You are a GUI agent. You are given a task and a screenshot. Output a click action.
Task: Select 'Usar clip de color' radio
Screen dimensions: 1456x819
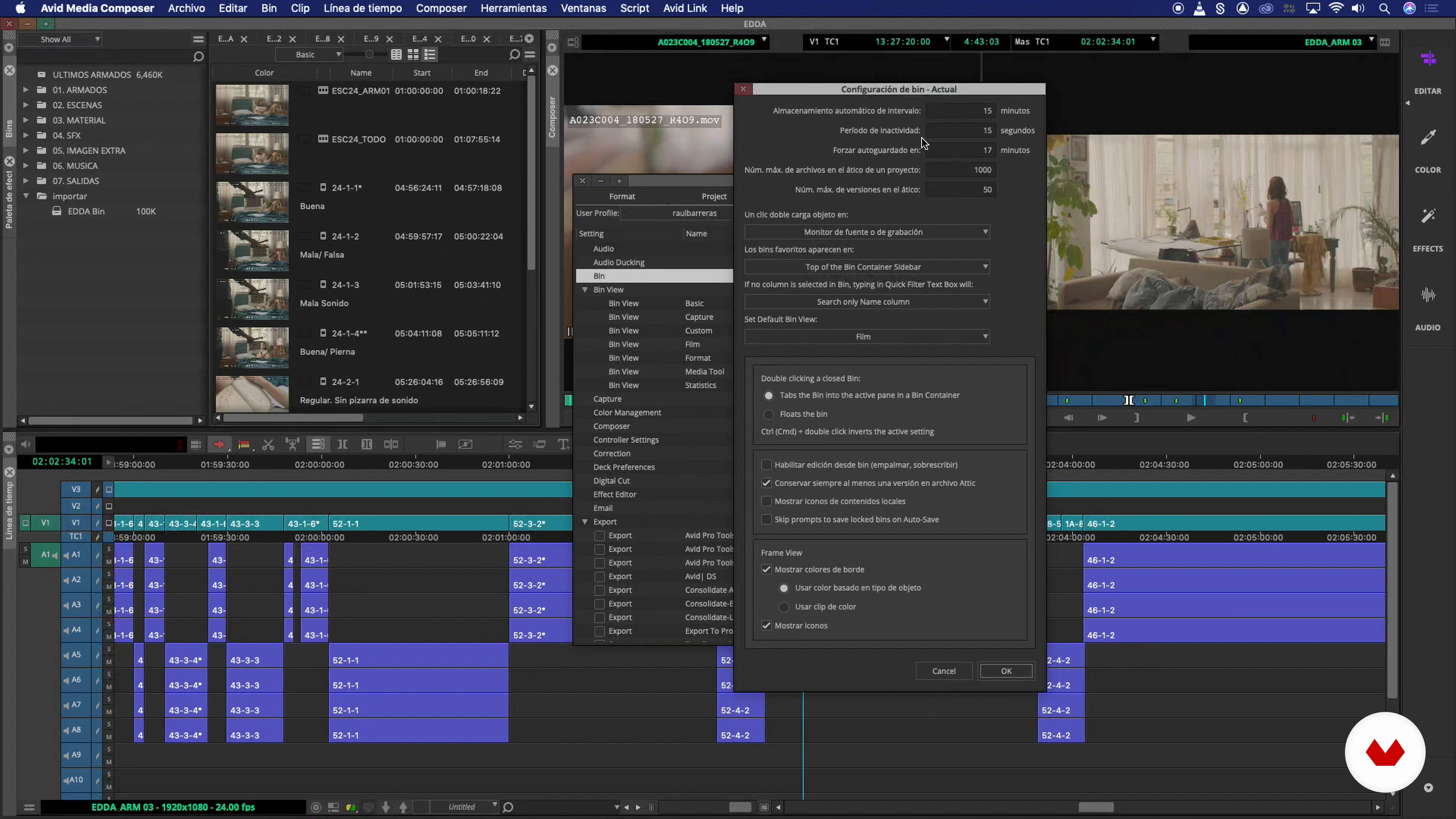point(784,607)
